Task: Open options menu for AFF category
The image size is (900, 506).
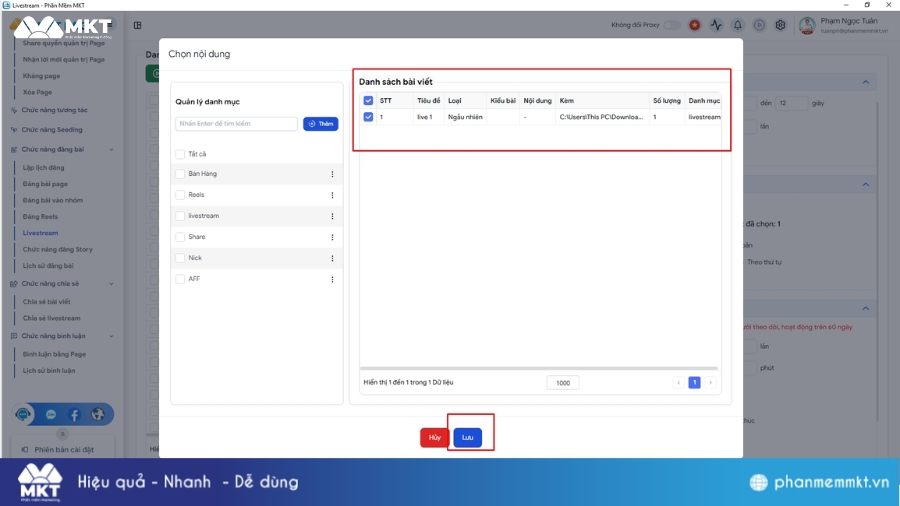Action: pyautogui.click(x=332, y=279)
